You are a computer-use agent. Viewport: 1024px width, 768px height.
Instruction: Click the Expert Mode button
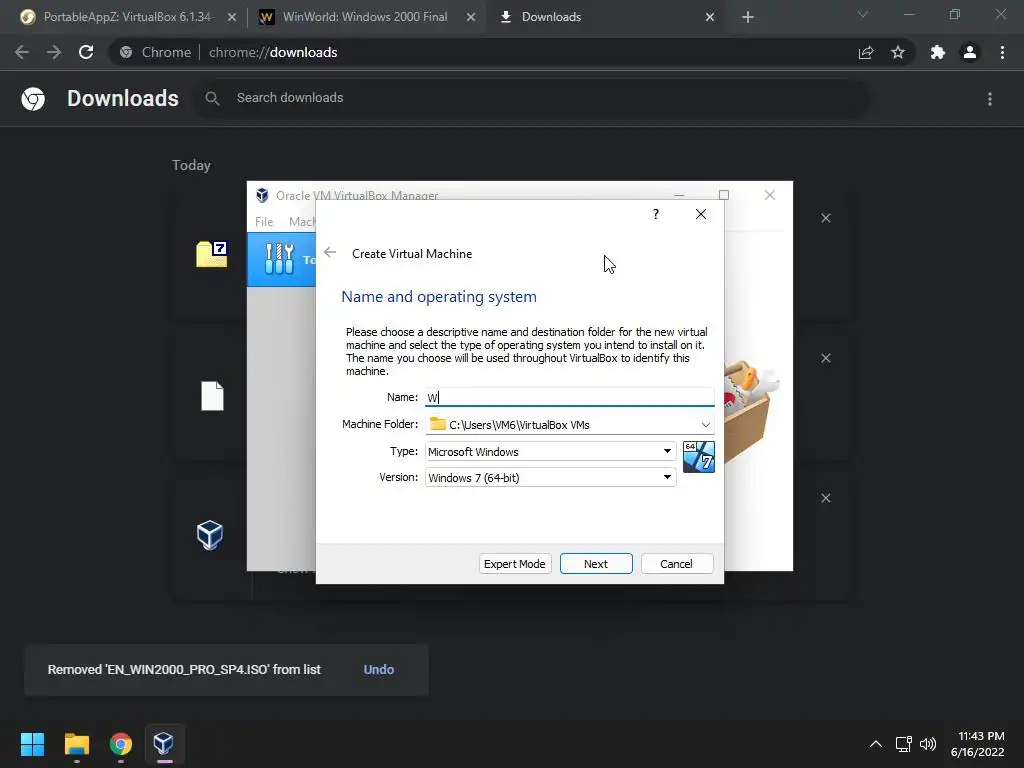[515, 564]
